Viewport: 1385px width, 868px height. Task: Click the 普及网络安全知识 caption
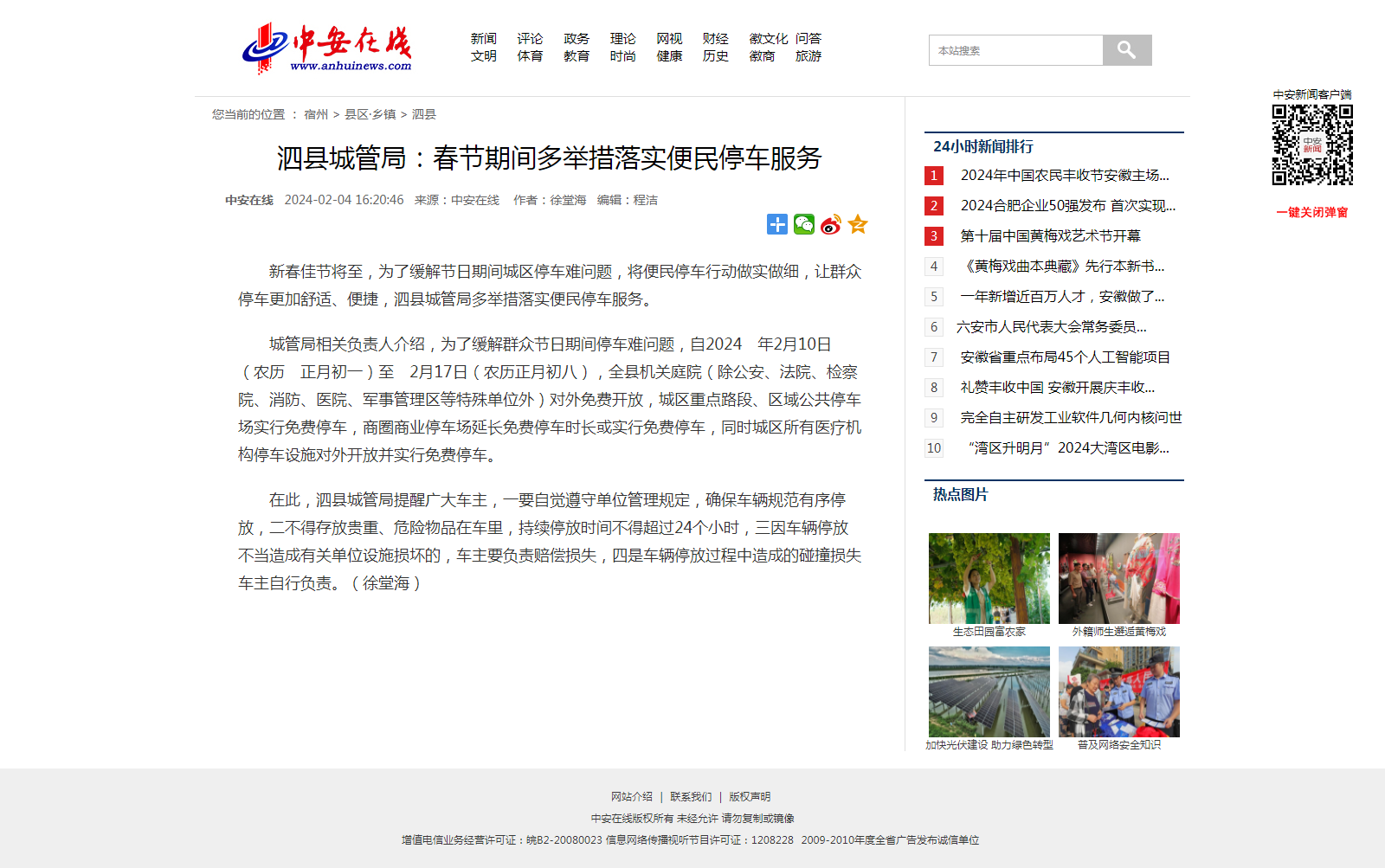pos(1119,744)
